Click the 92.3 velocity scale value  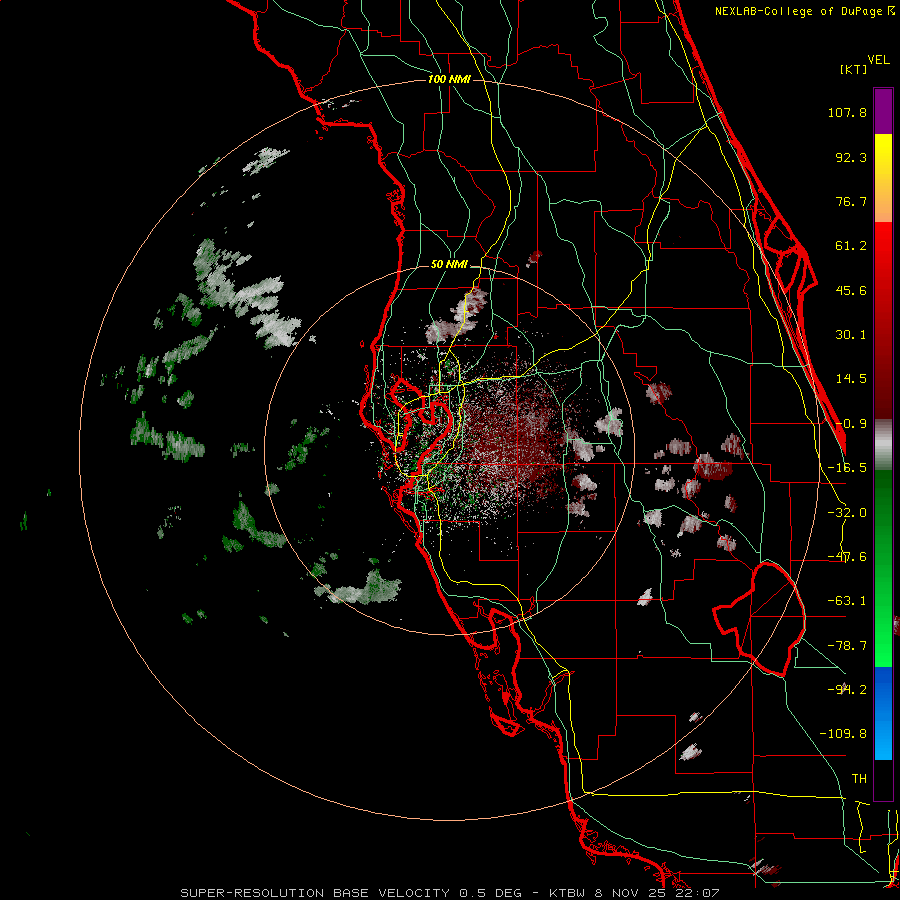click(851, 157)
